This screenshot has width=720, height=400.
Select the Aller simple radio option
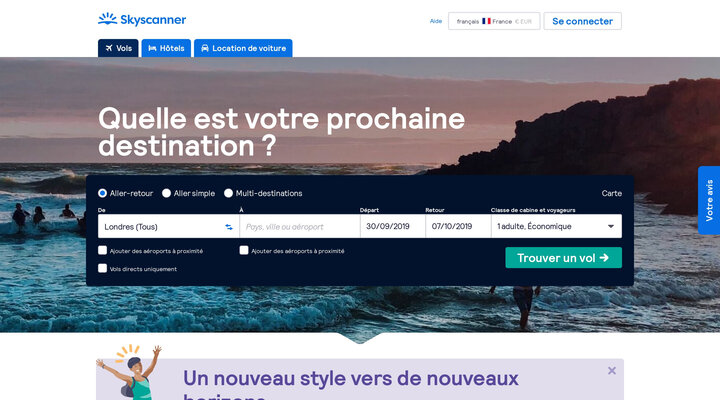tap(166, 193)
